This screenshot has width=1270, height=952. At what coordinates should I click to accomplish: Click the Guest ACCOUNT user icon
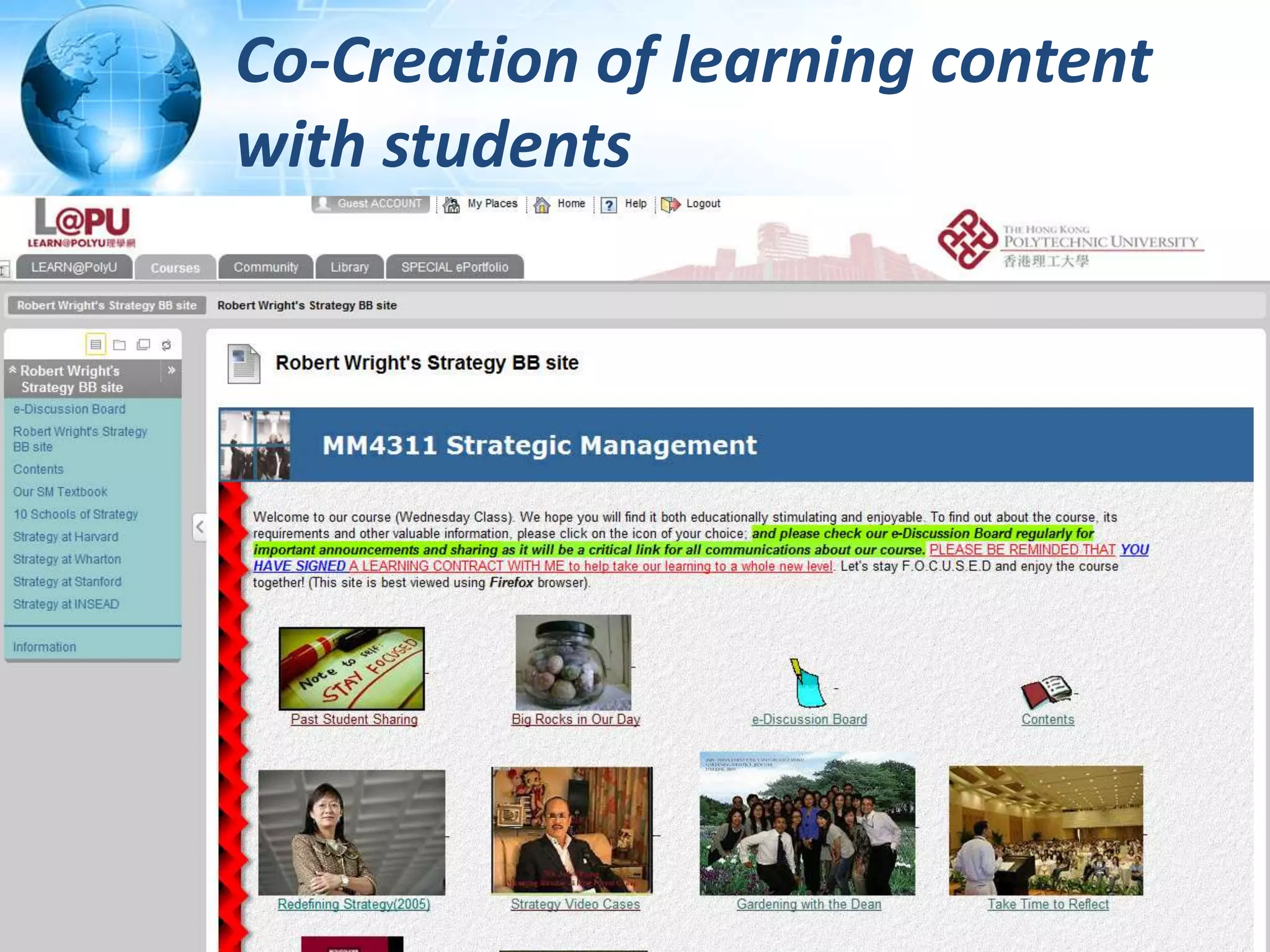(323, 203)
